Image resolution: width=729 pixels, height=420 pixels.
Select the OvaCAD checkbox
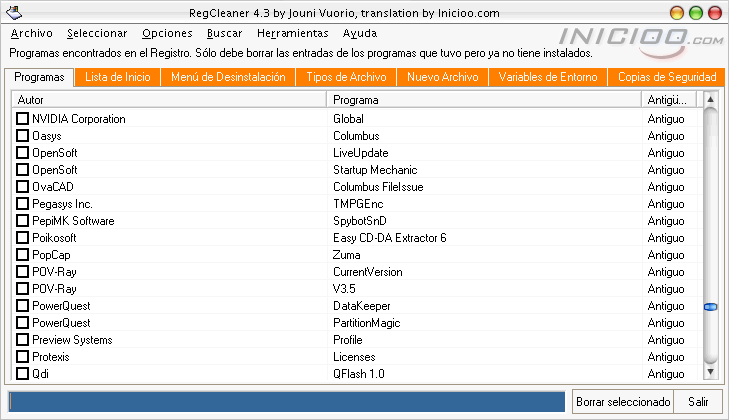pyautogui.click(x=22, y=187)
